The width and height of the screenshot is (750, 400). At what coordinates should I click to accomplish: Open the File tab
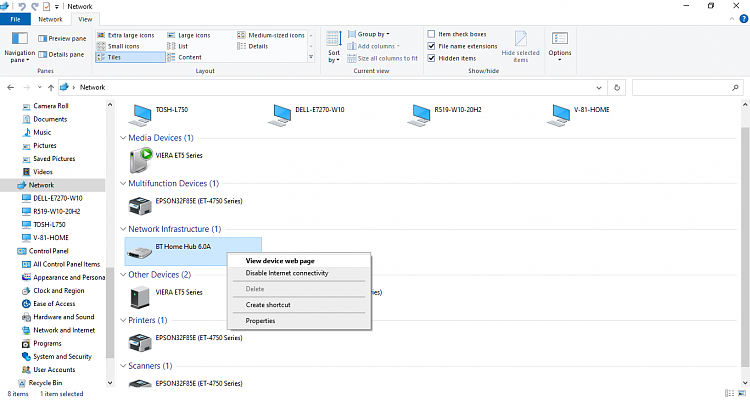[15, 20]
